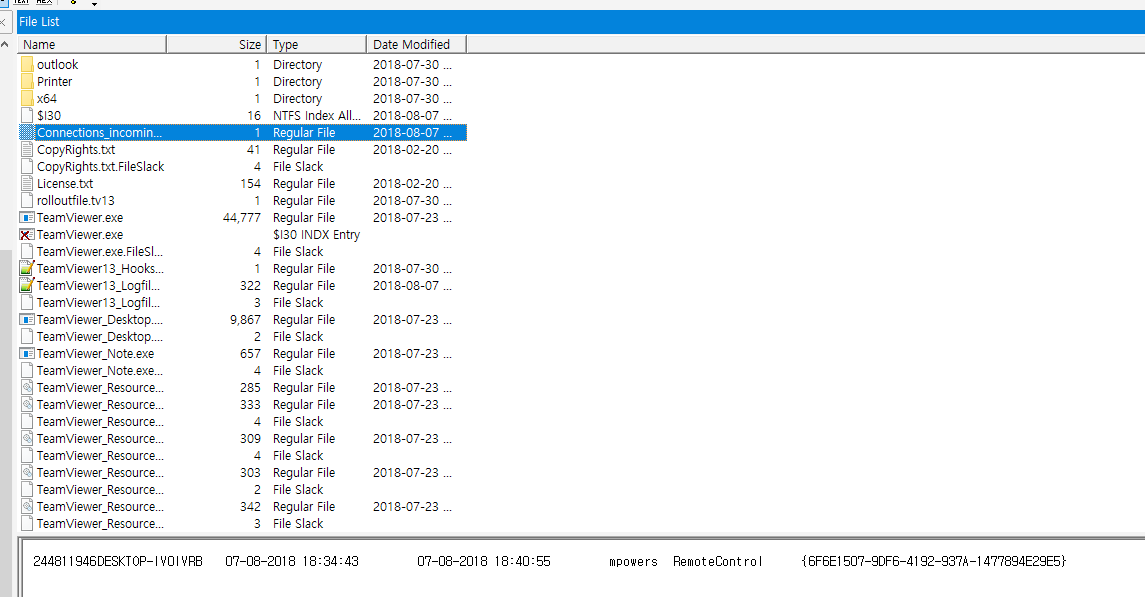The width and height of the screenshot is (1145, 597).
Task: Click the 'RemoteControl' text in the viewer
Action: point(718,561)
